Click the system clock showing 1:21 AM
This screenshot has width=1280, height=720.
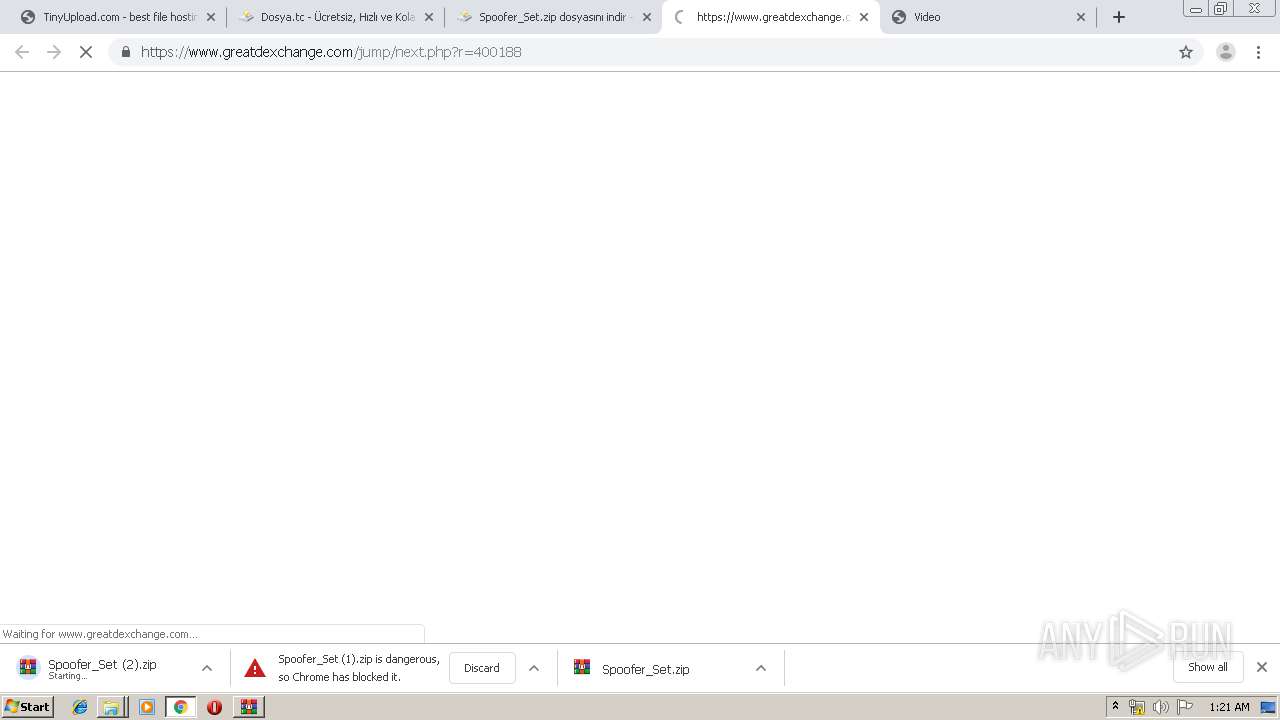point(1229,707)
